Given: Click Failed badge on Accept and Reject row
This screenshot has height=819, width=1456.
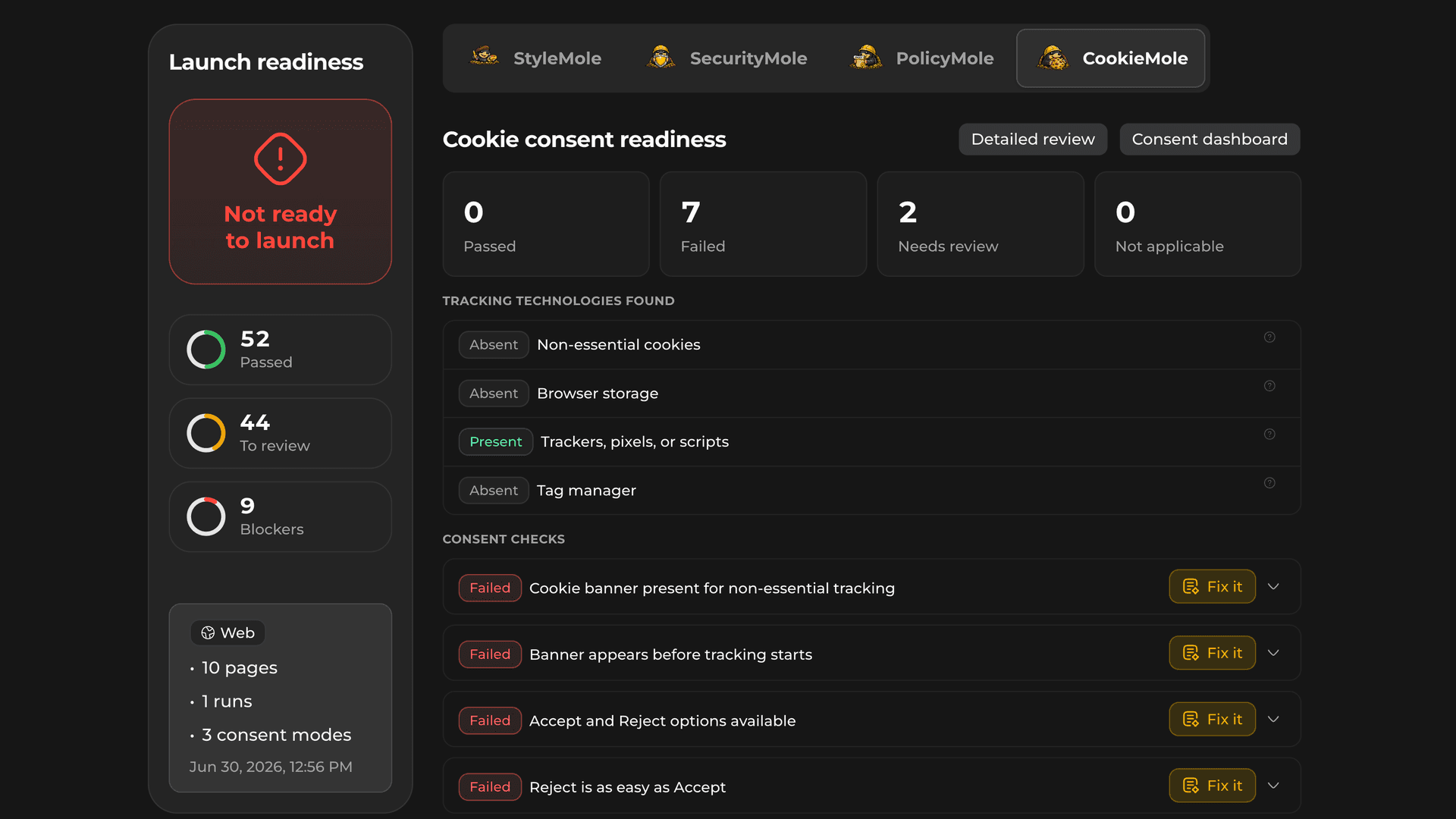Looking at the screenshot, I should [x=490, y=720].
